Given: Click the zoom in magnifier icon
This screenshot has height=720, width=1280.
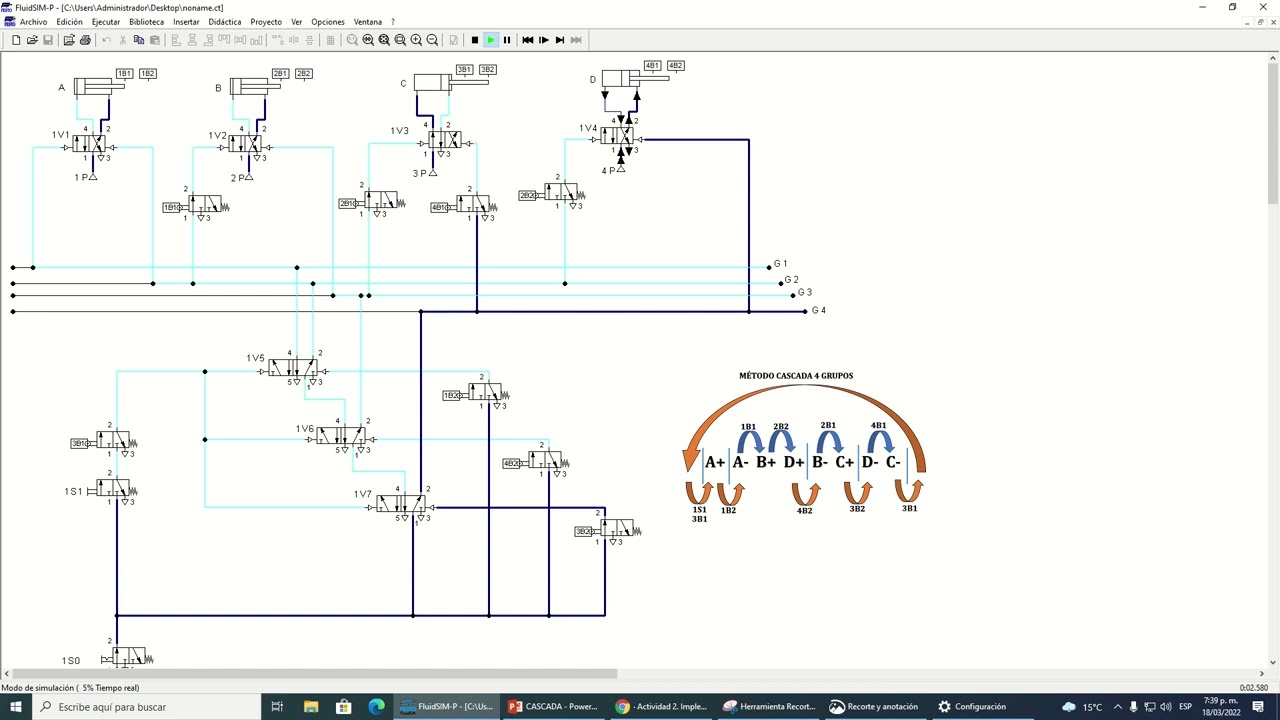Looking at the screenshot, I should [417, 40].
